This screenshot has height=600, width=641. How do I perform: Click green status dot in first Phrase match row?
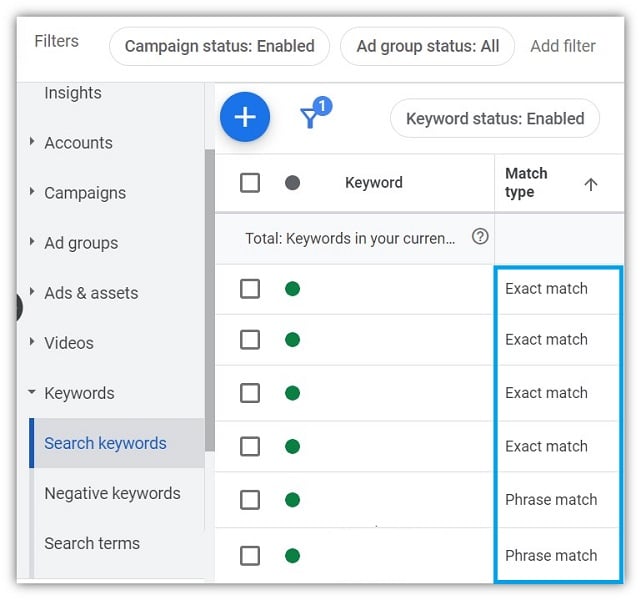pyautogui.click(x=292, y=500)
